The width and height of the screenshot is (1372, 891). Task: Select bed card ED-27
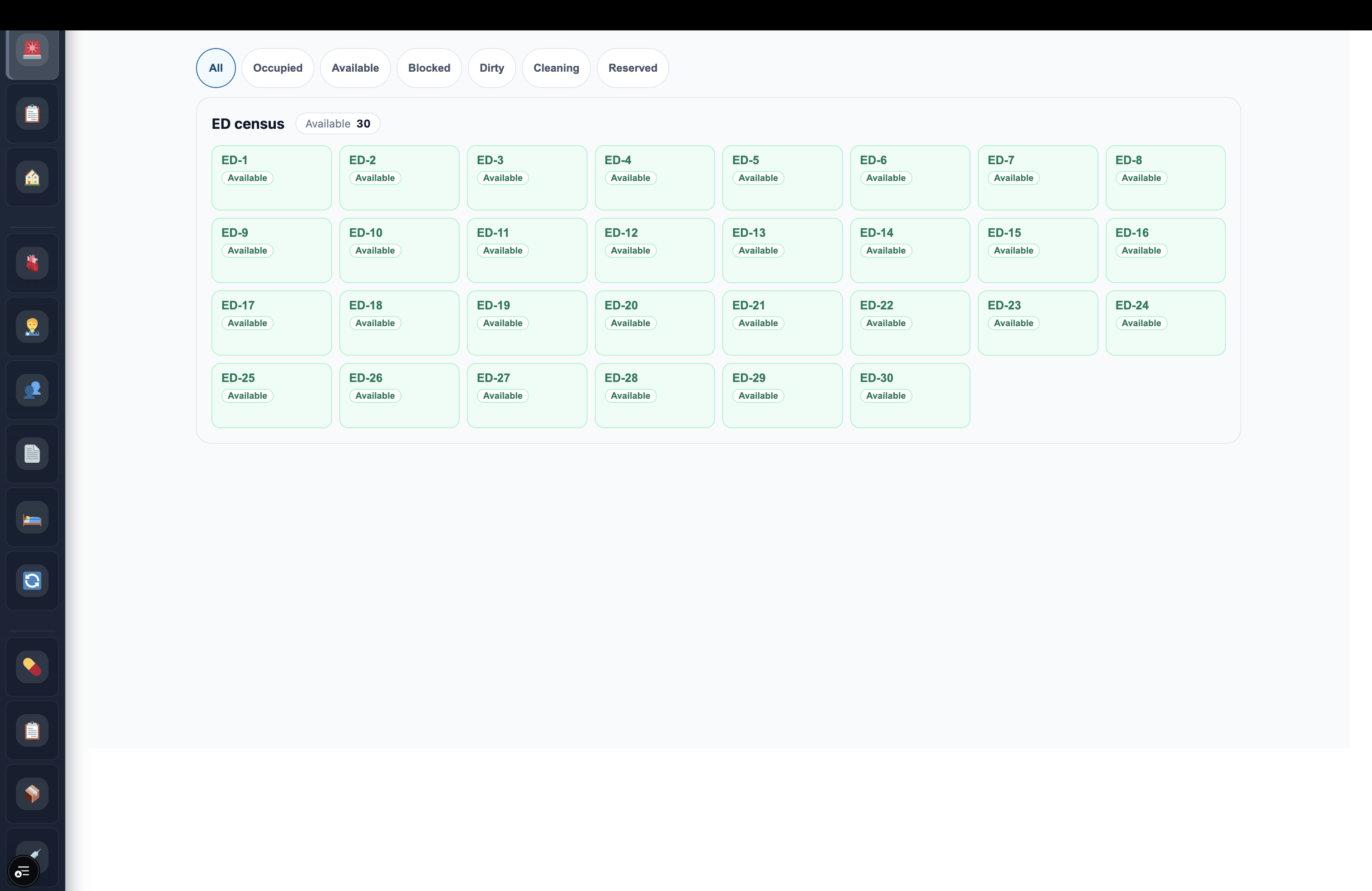pos(527,395)
